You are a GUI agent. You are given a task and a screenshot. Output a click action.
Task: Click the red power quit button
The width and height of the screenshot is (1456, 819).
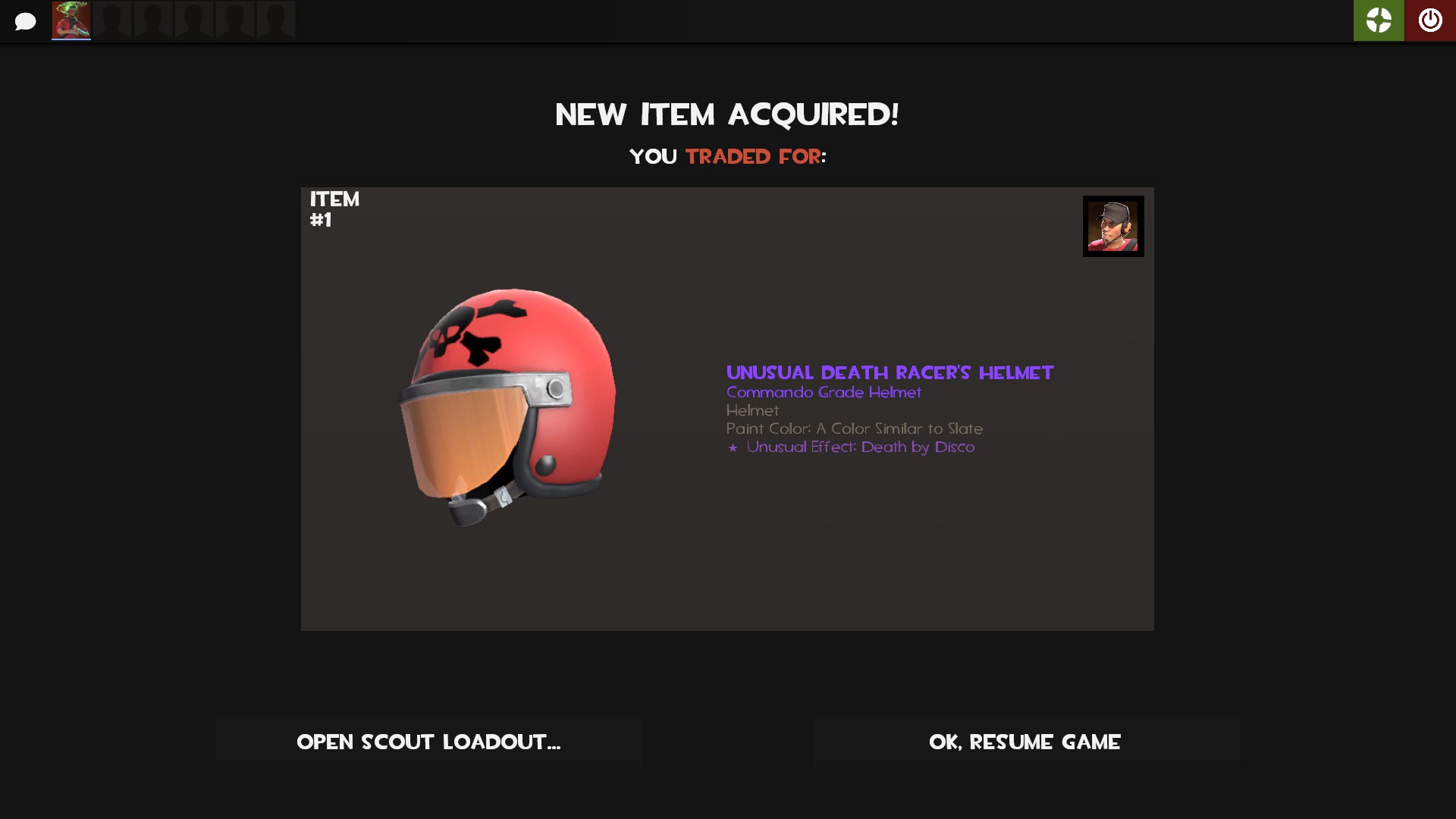pyautogui.click(x=1430, y=20)
